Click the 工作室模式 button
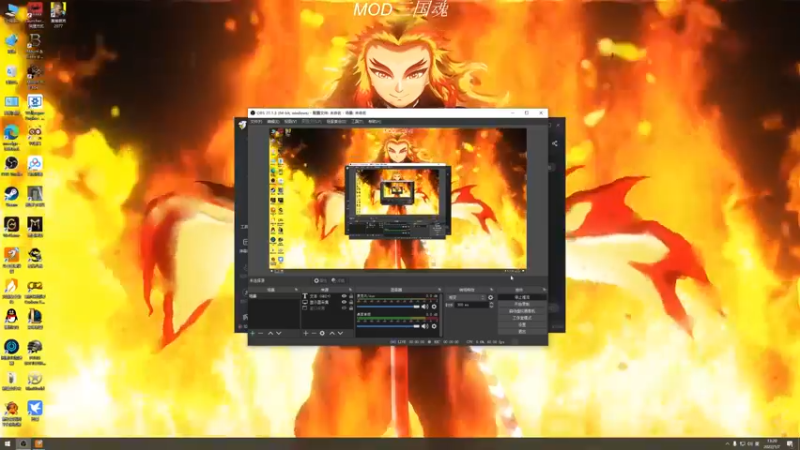 [x=522, y=318]
